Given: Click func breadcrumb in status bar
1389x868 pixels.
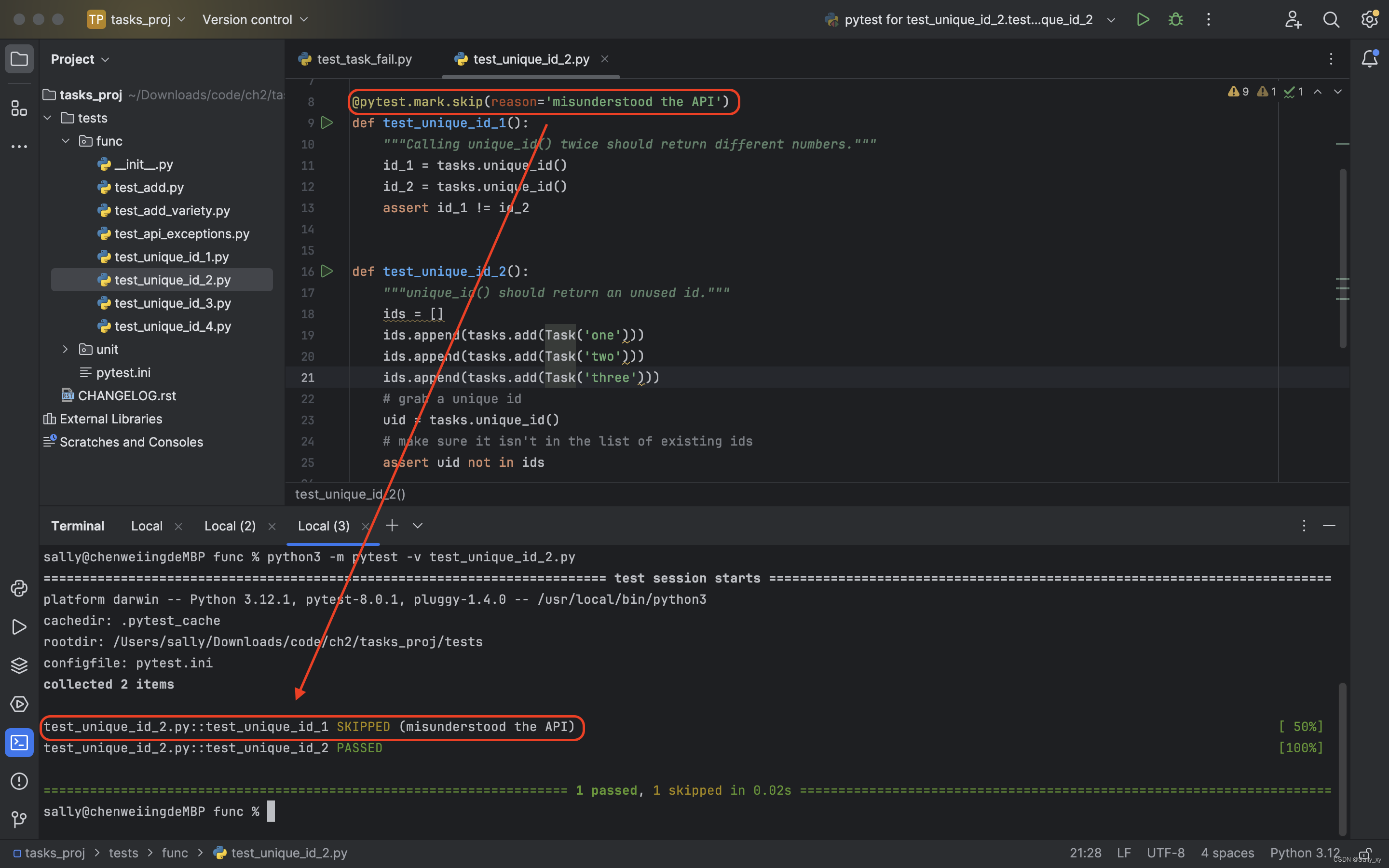Looking at the screenshot, I should coord(175,853).
